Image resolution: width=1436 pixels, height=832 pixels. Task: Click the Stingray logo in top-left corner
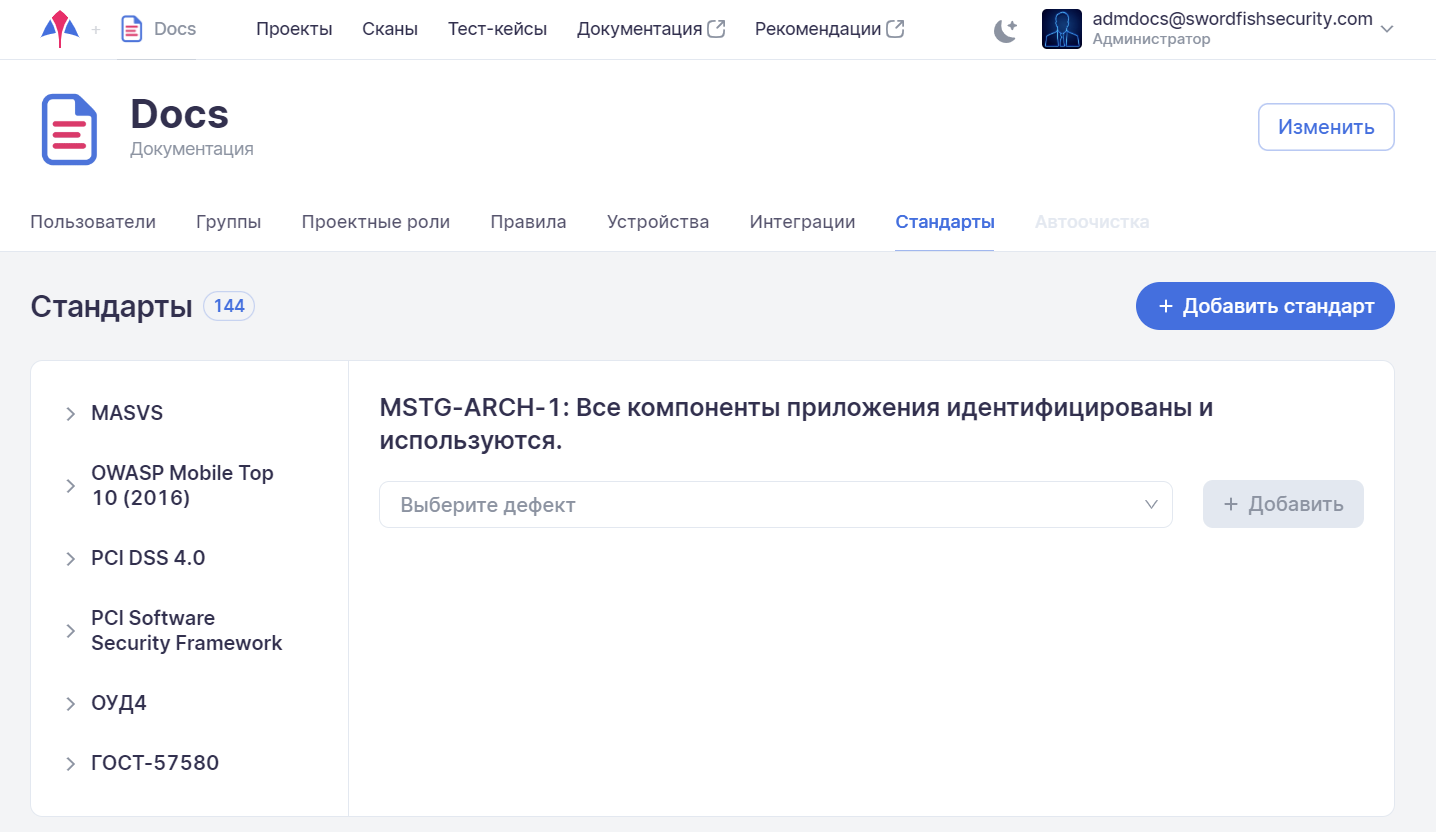(59, 29)
